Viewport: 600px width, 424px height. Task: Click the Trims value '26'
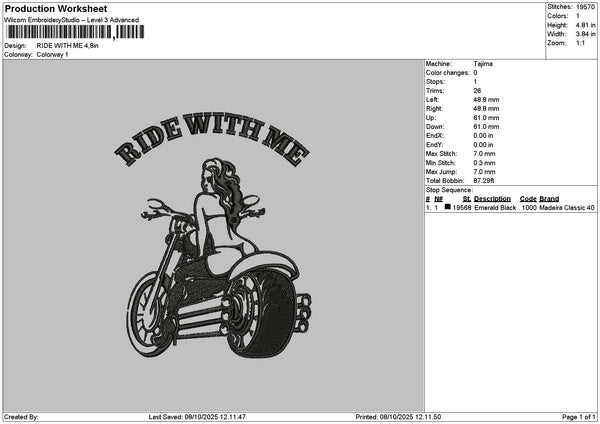[477, 91]
